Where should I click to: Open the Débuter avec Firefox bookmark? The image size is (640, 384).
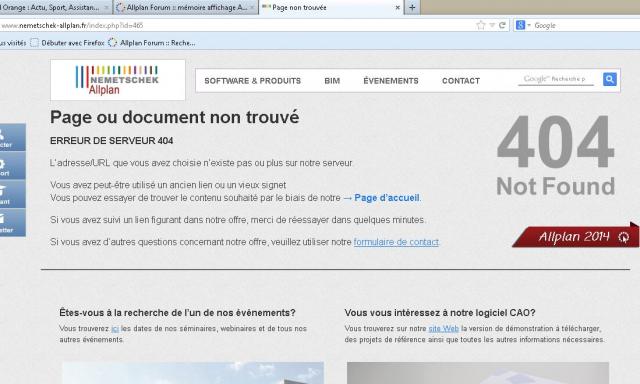(x=68, y=43)
